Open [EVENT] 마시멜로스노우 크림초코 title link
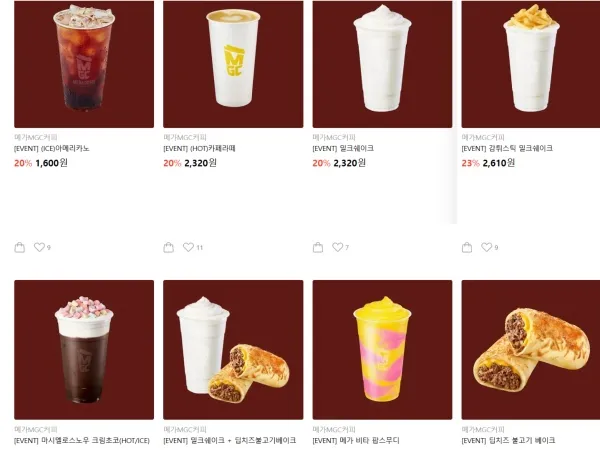This screenshot has width=600, height=450. coord(82,441)
